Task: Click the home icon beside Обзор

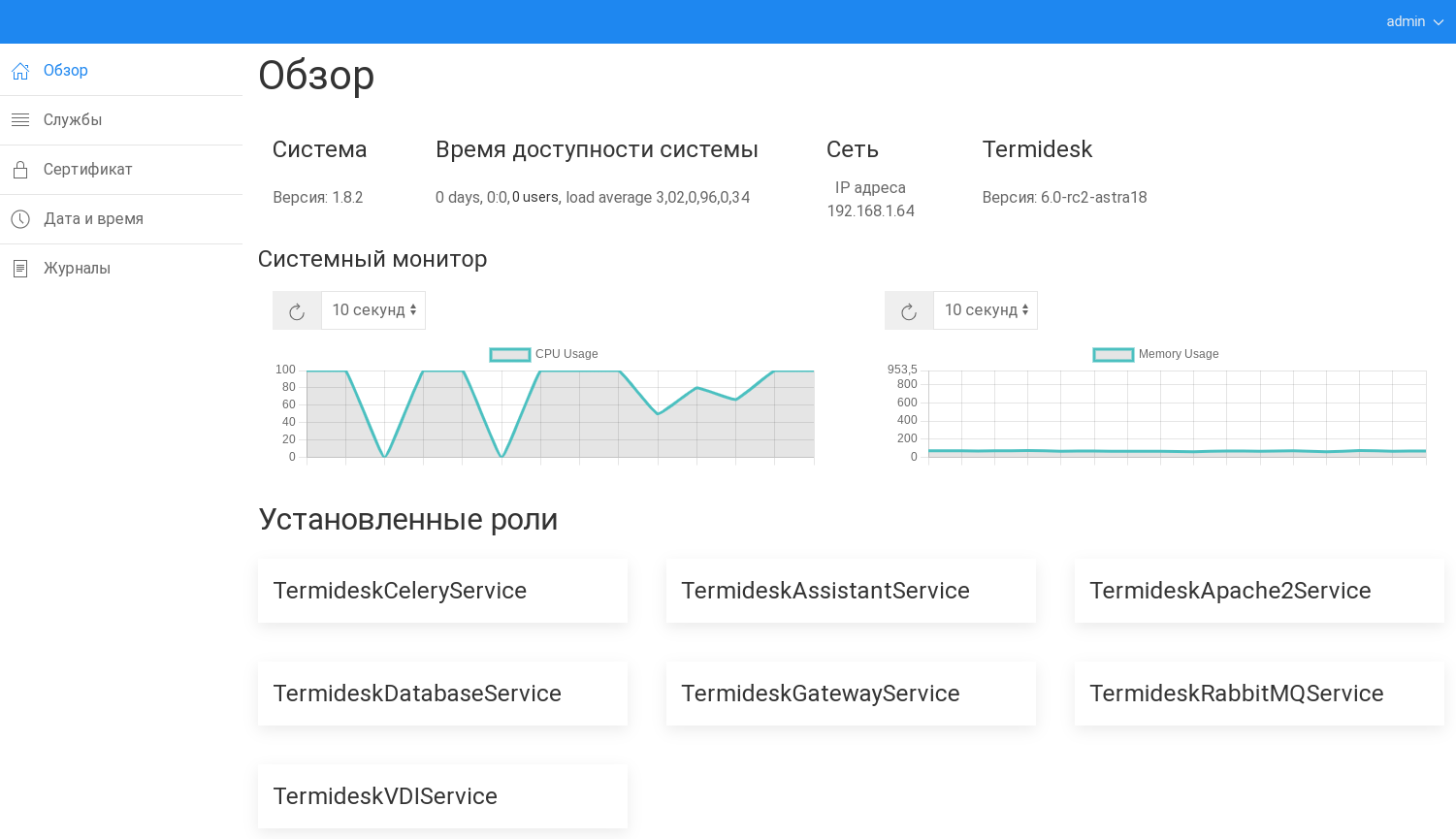Action: (x=20, y=71)
